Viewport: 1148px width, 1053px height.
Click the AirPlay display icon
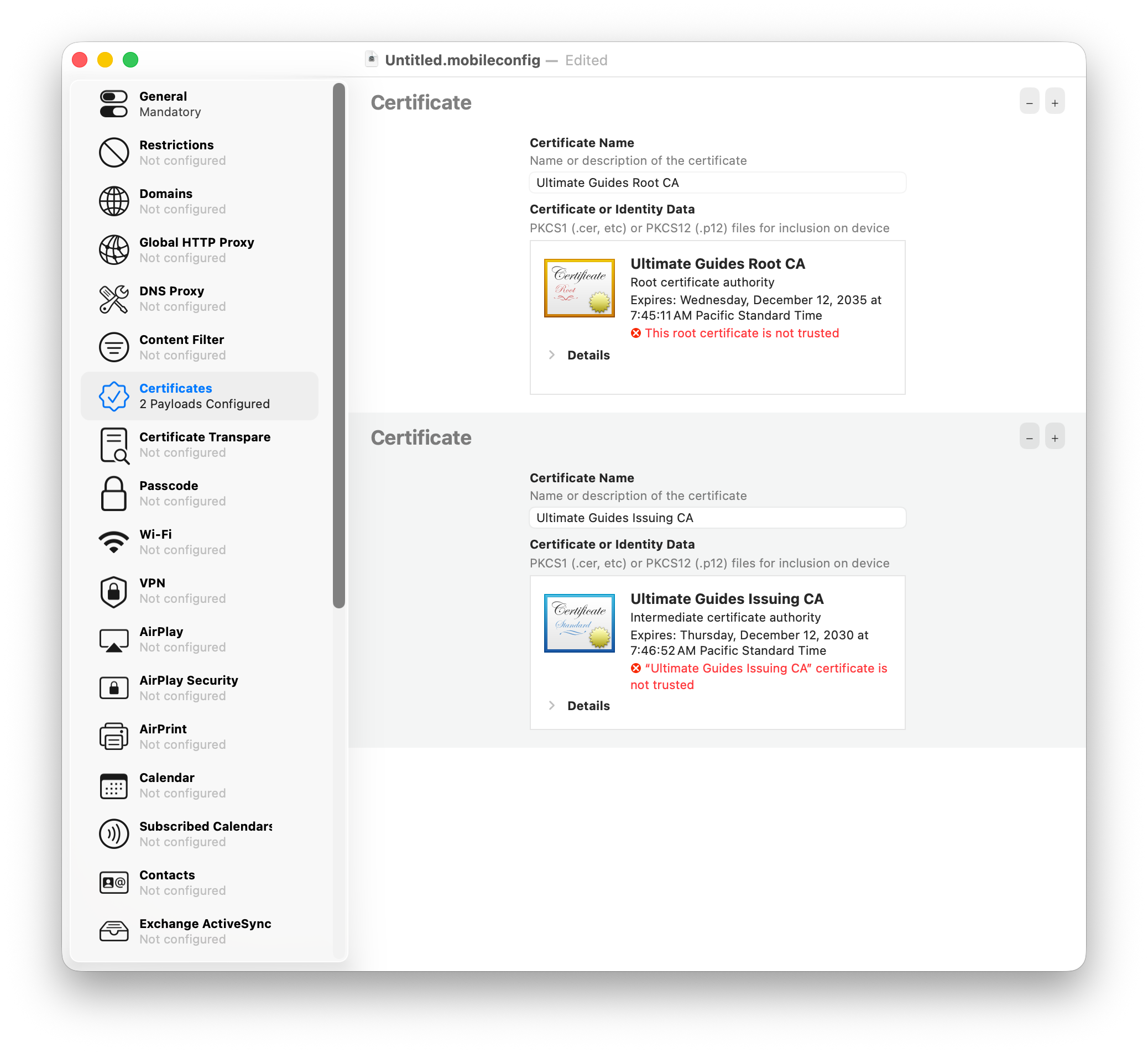click(114, 639)
